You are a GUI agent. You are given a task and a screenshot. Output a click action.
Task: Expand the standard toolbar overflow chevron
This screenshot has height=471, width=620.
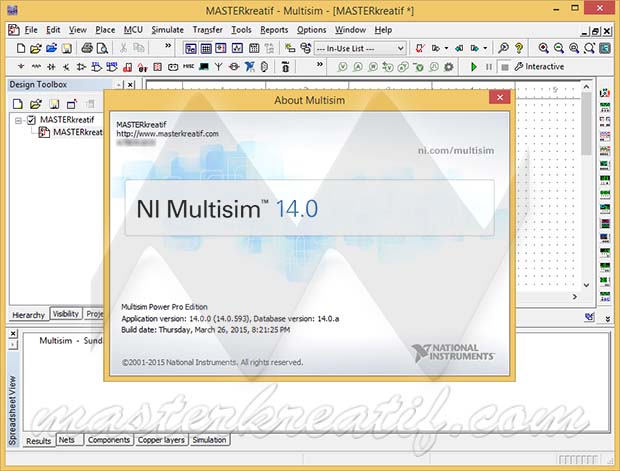click(x=168, y=45)
